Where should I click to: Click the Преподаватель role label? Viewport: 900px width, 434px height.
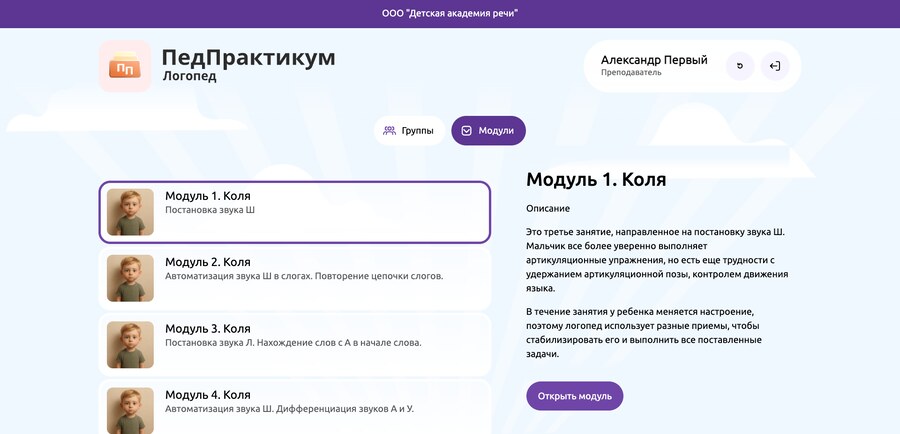tap(631, 73)
